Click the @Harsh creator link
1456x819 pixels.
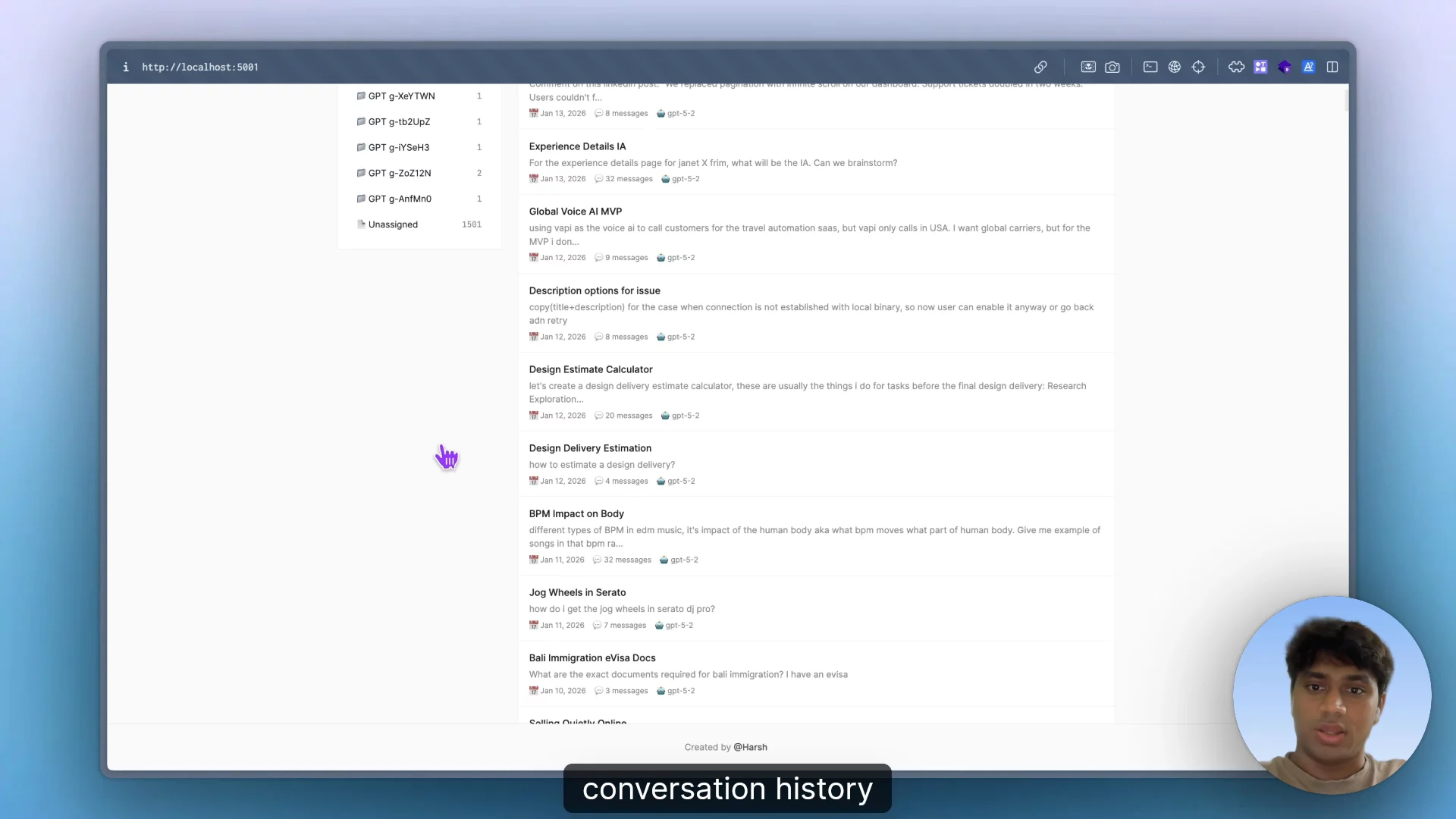pos(750,747)
